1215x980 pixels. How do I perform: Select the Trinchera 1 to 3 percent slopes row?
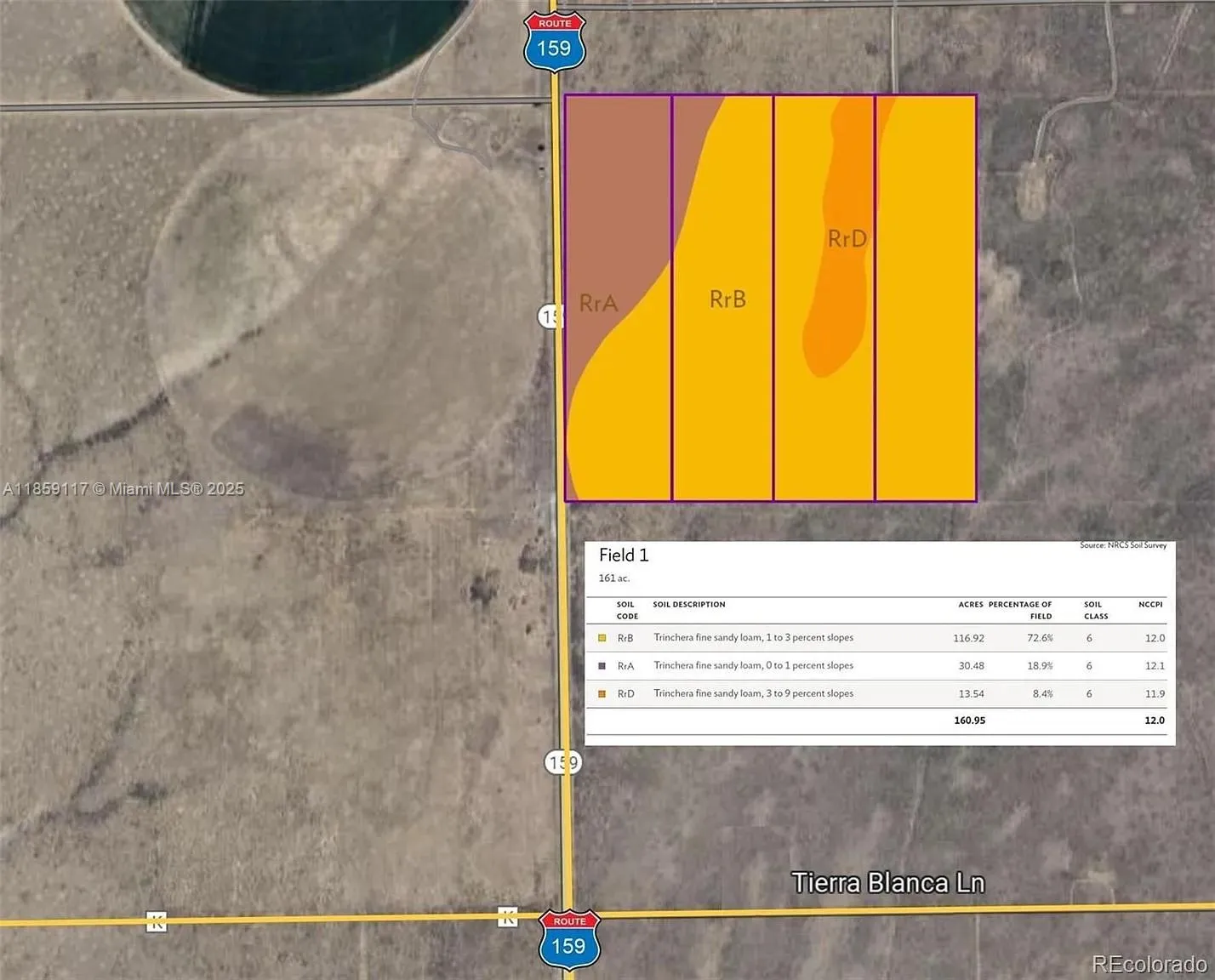click(753, 638)
